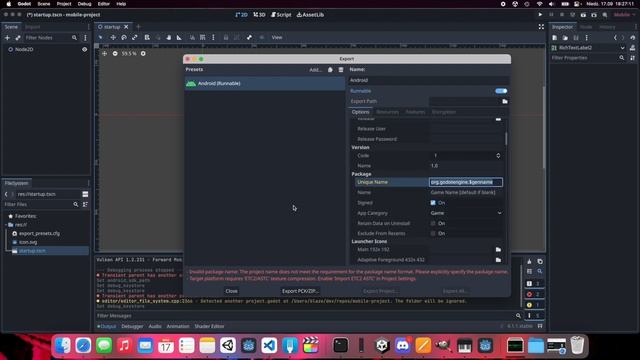640x360 pixels.
Task: Switch to the Script workspace
Action: (281, 15)
